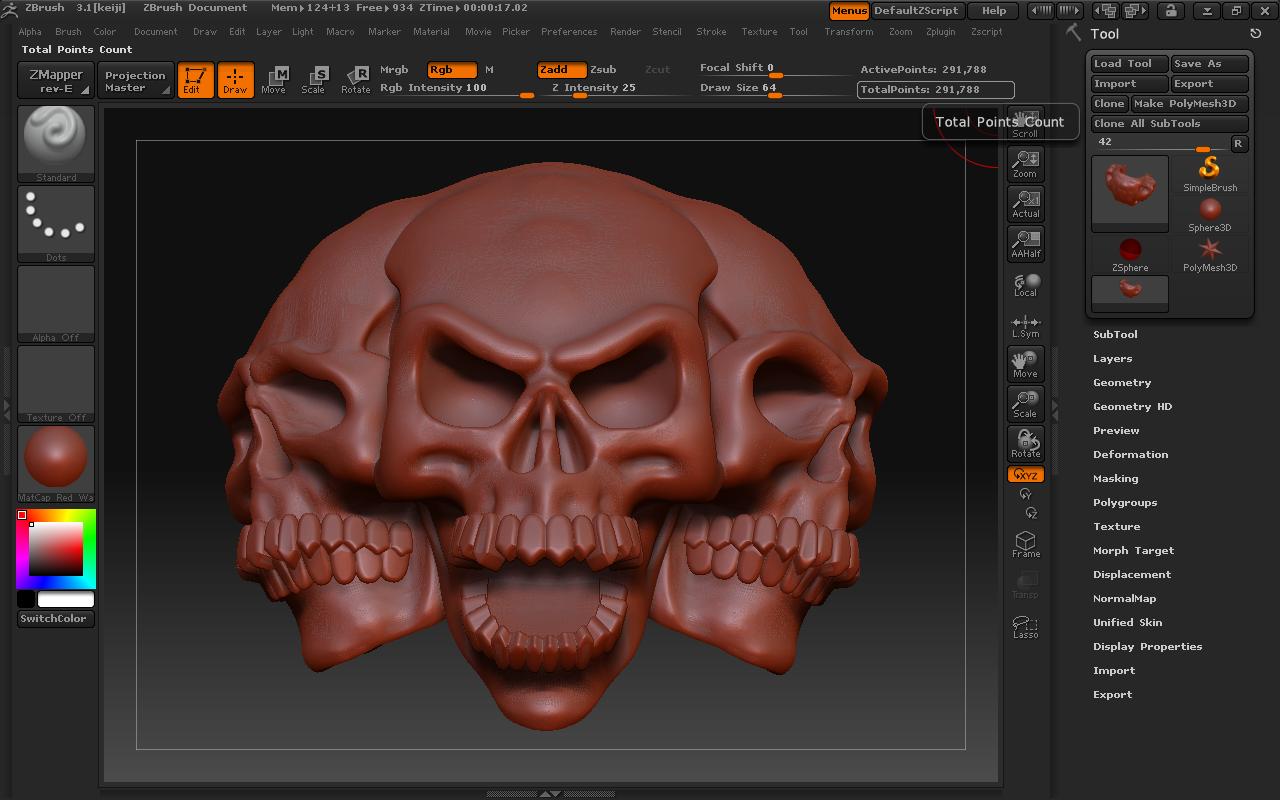The height and width of the screenshot is (800, 1280).
Task: Toggle the Rgb paint mode
Action: pos(451,70)
